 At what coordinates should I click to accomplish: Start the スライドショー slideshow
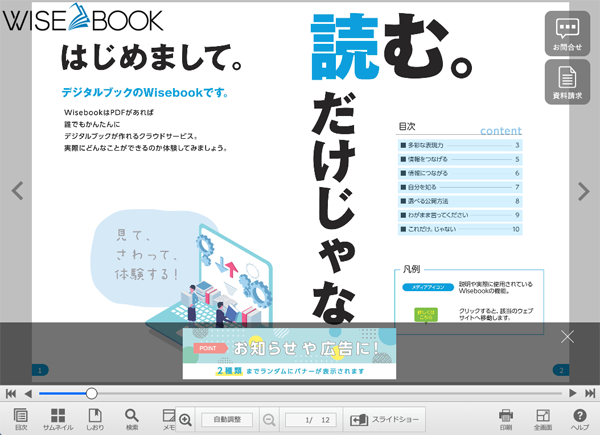[385, 420]
